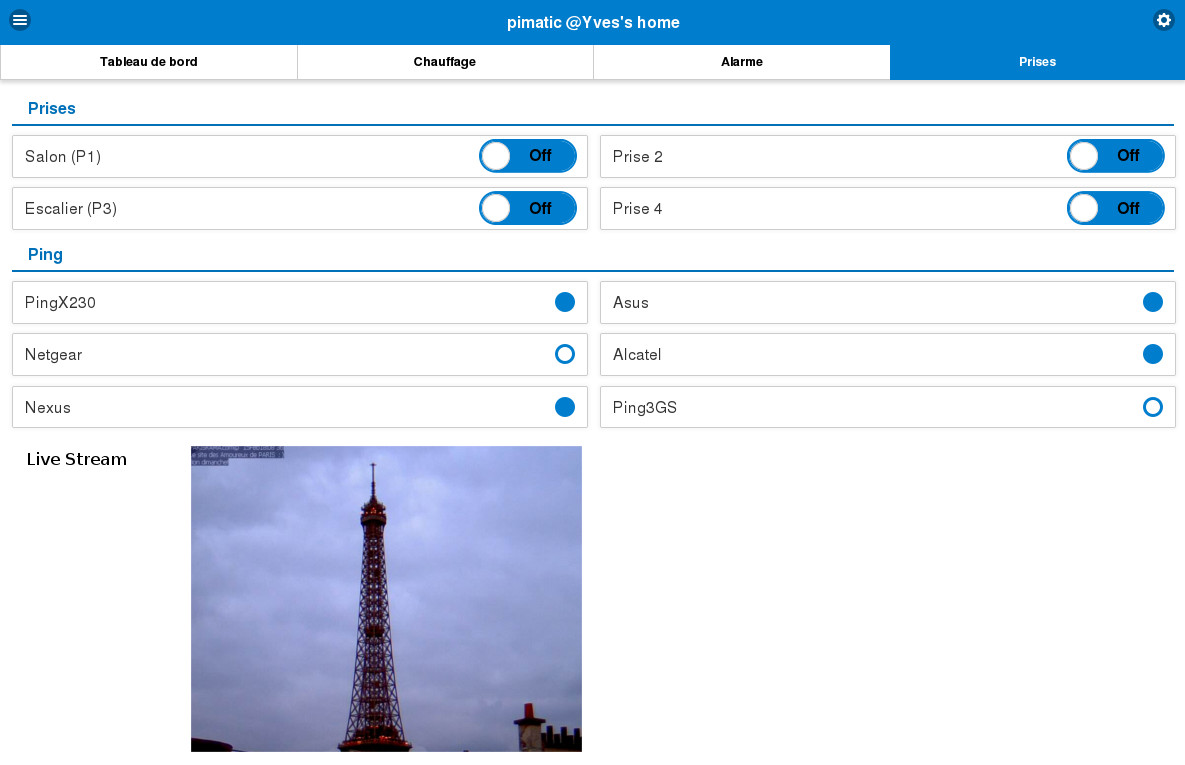This screenshot has width=1185, height=765.
Task: Click the Alcatel status indicator dot
Action: 1153,354
